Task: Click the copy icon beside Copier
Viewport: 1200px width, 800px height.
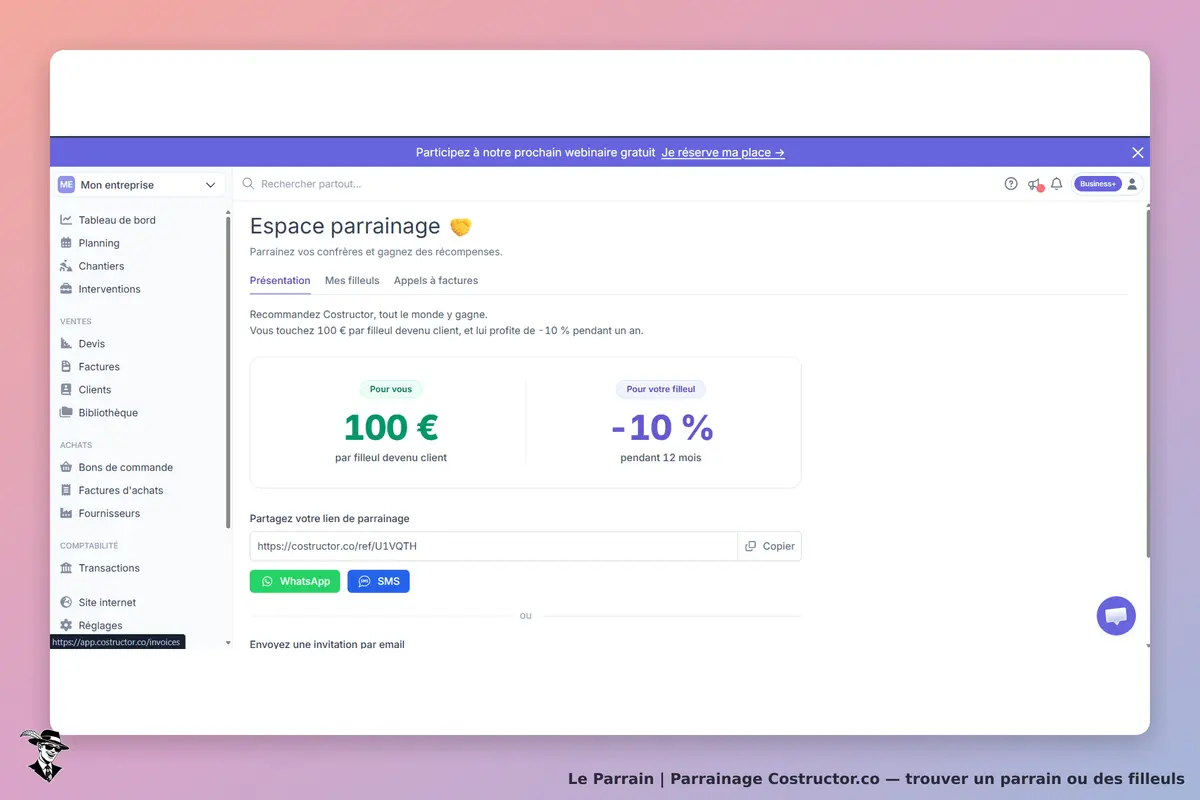Action: 751,546
